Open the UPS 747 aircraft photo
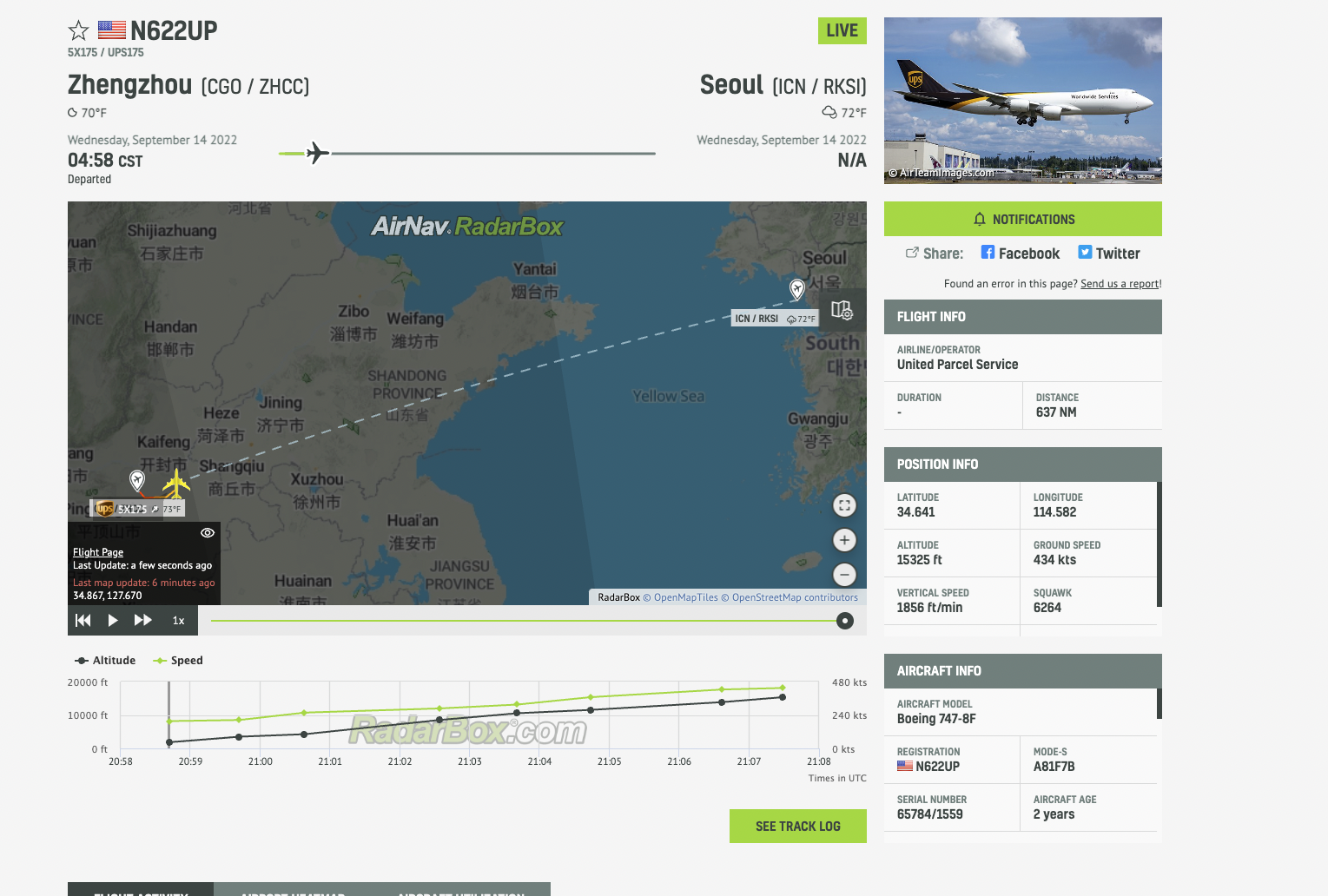Image resolution: width=1328 pixels, height=896 pixels. click(1023, 101)
